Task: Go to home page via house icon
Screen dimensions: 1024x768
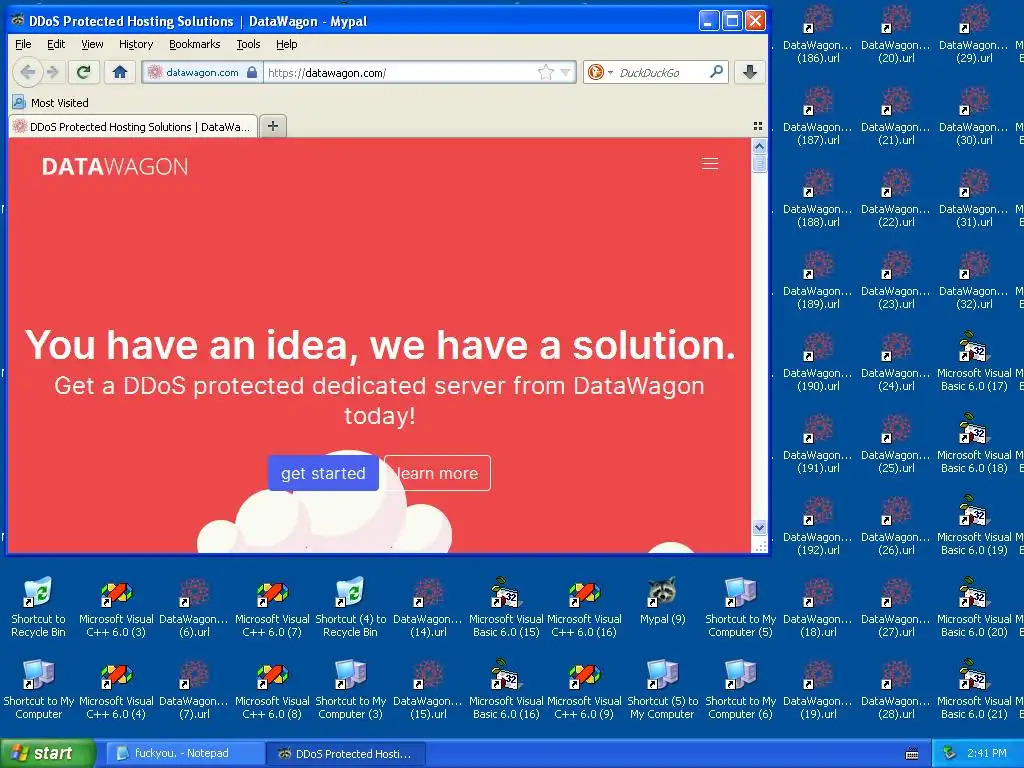Action: [x=120, y=72]
